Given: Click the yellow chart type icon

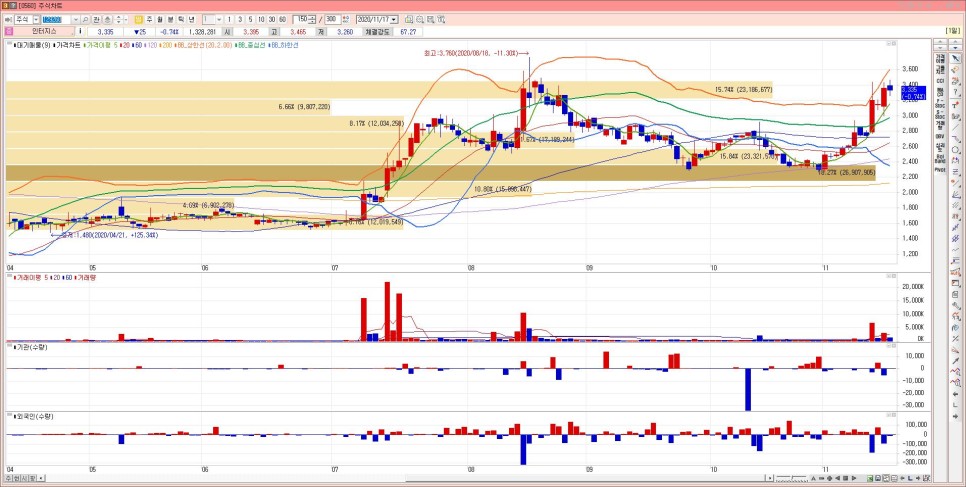Looking at the screenshot, I should point(139,19).
